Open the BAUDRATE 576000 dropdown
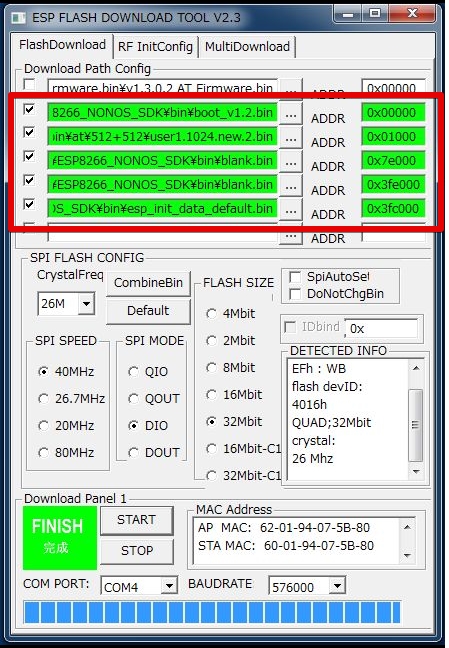The width and height of the screenshot is (449, 648). [337, 586]
